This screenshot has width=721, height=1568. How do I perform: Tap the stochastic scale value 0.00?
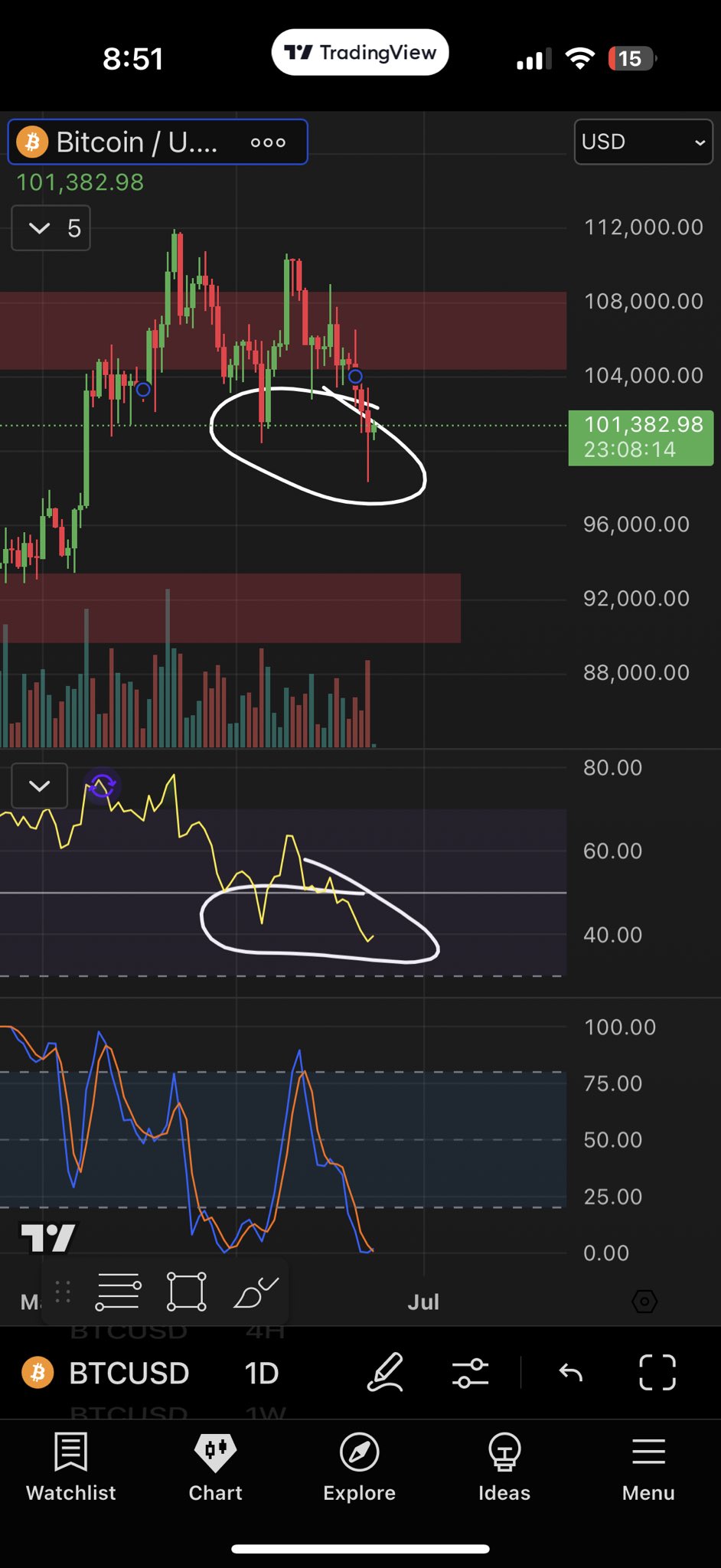pyautogui.click(x=606, y=1253)
